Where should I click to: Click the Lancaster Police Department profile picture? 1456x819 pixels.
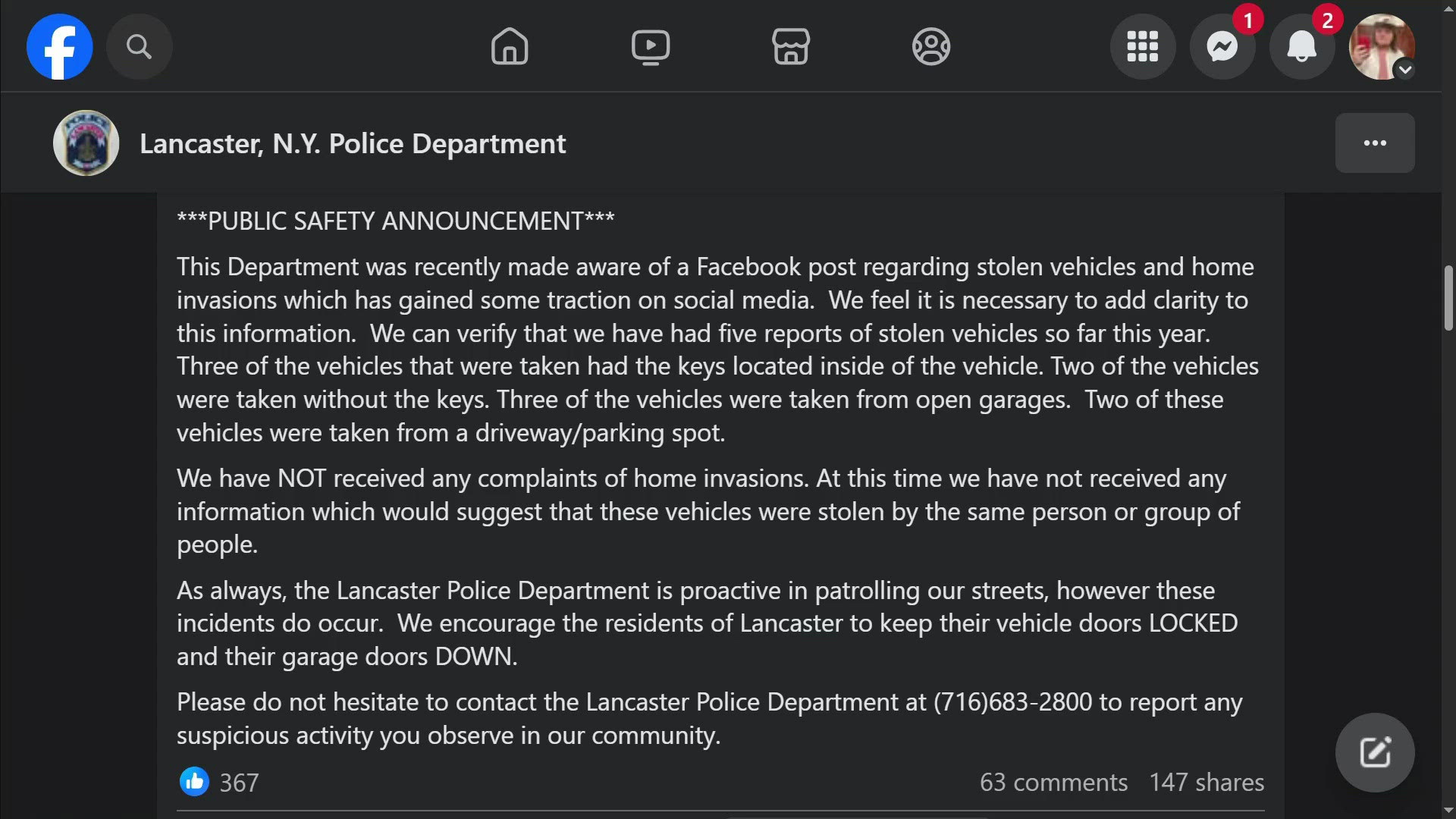(86, 143)
